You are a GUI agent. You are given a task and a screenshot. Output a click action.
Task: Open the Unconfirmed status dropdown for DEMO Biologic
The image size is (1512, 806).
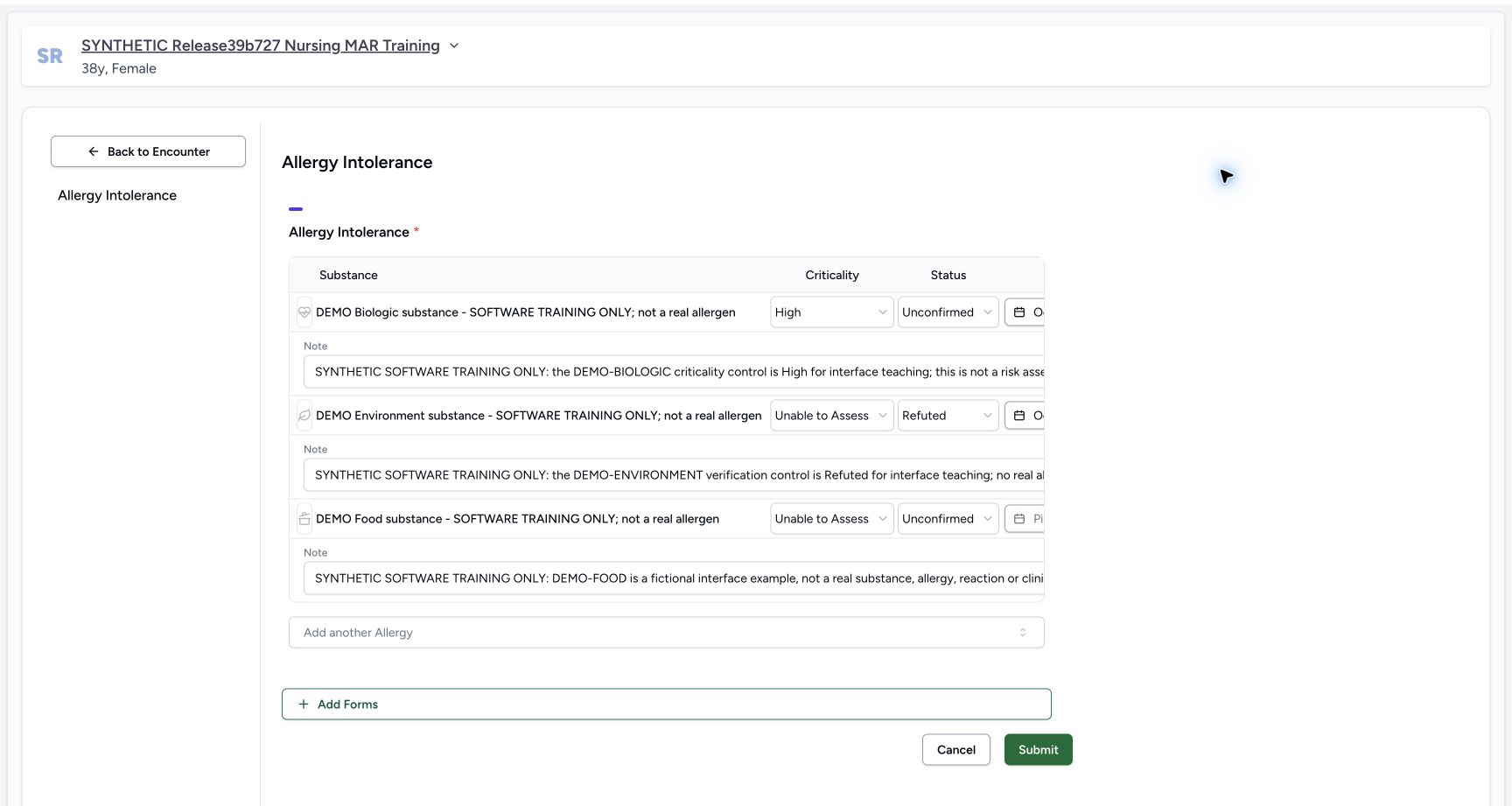(948, 312)
